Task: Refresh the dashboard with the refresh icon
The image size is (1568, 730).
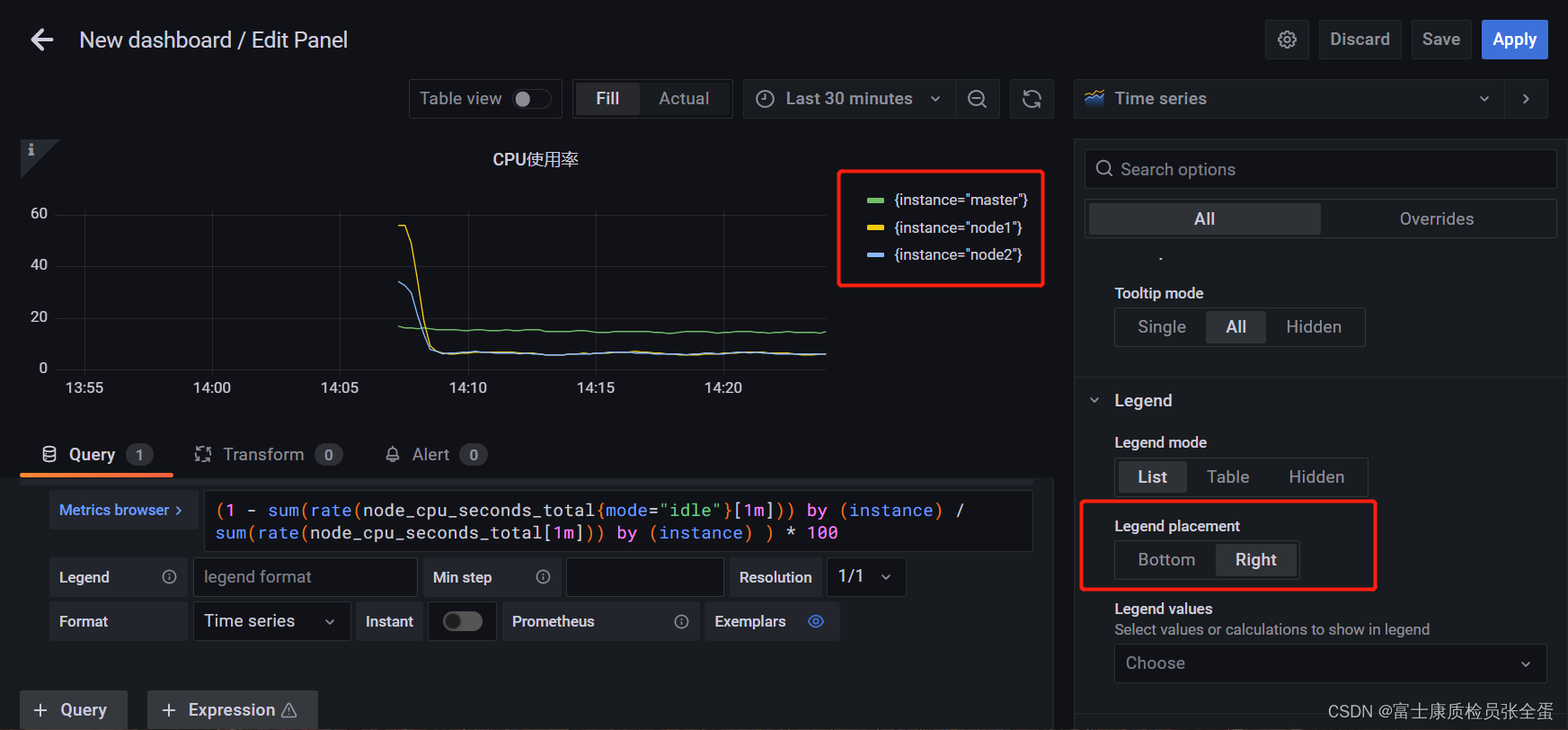Action: 1032,99
